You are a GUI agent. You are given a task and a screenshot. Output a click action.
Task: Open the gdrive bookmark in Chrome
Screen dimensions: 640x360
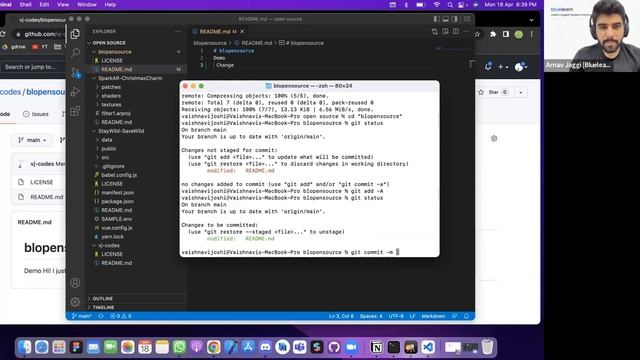click(x=14, y=47)
